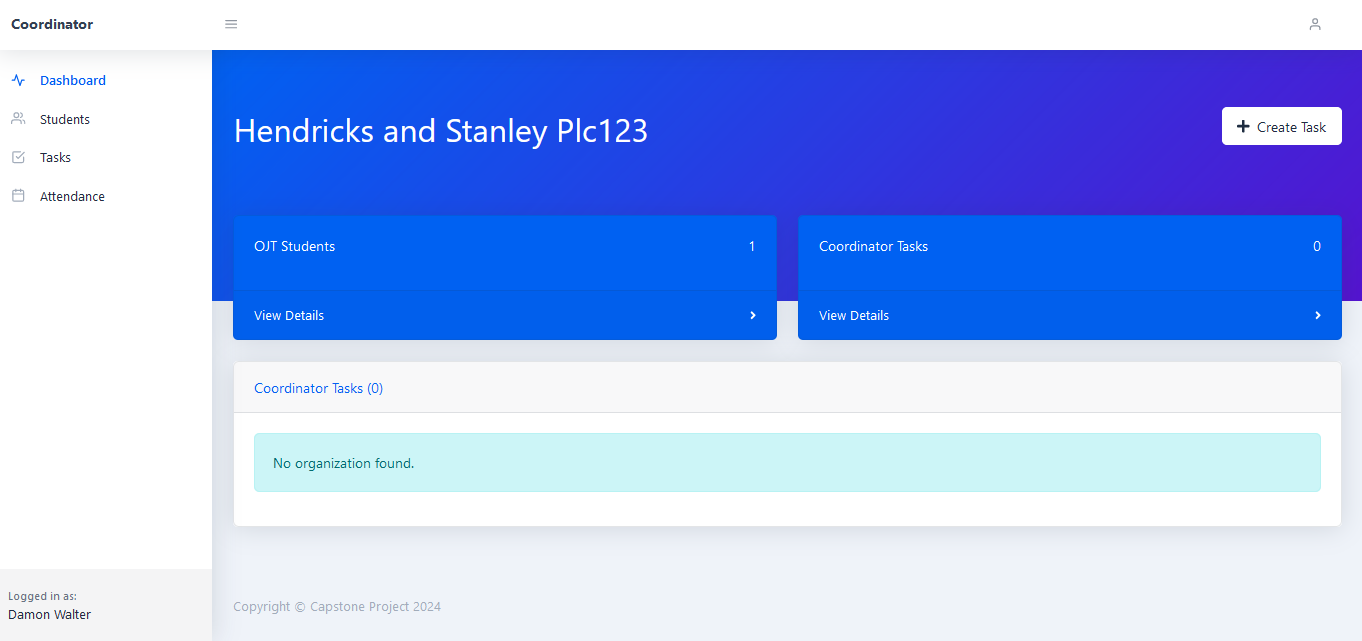Open the user profile icon
Viewport: 1362px width, 641px height.
(1315, 24)
